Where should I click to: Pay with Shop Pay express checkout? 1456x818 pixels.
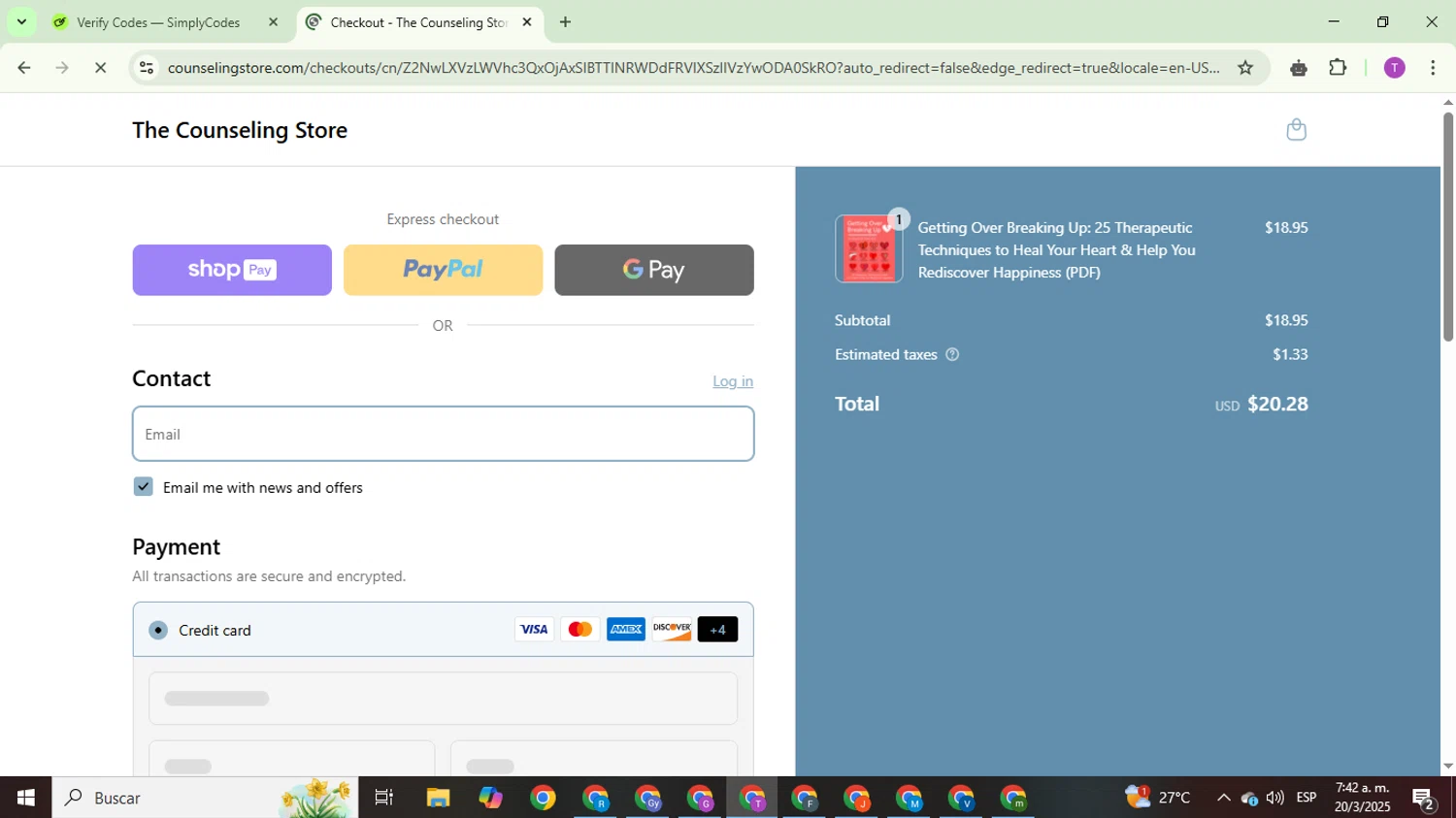(232, 270)
